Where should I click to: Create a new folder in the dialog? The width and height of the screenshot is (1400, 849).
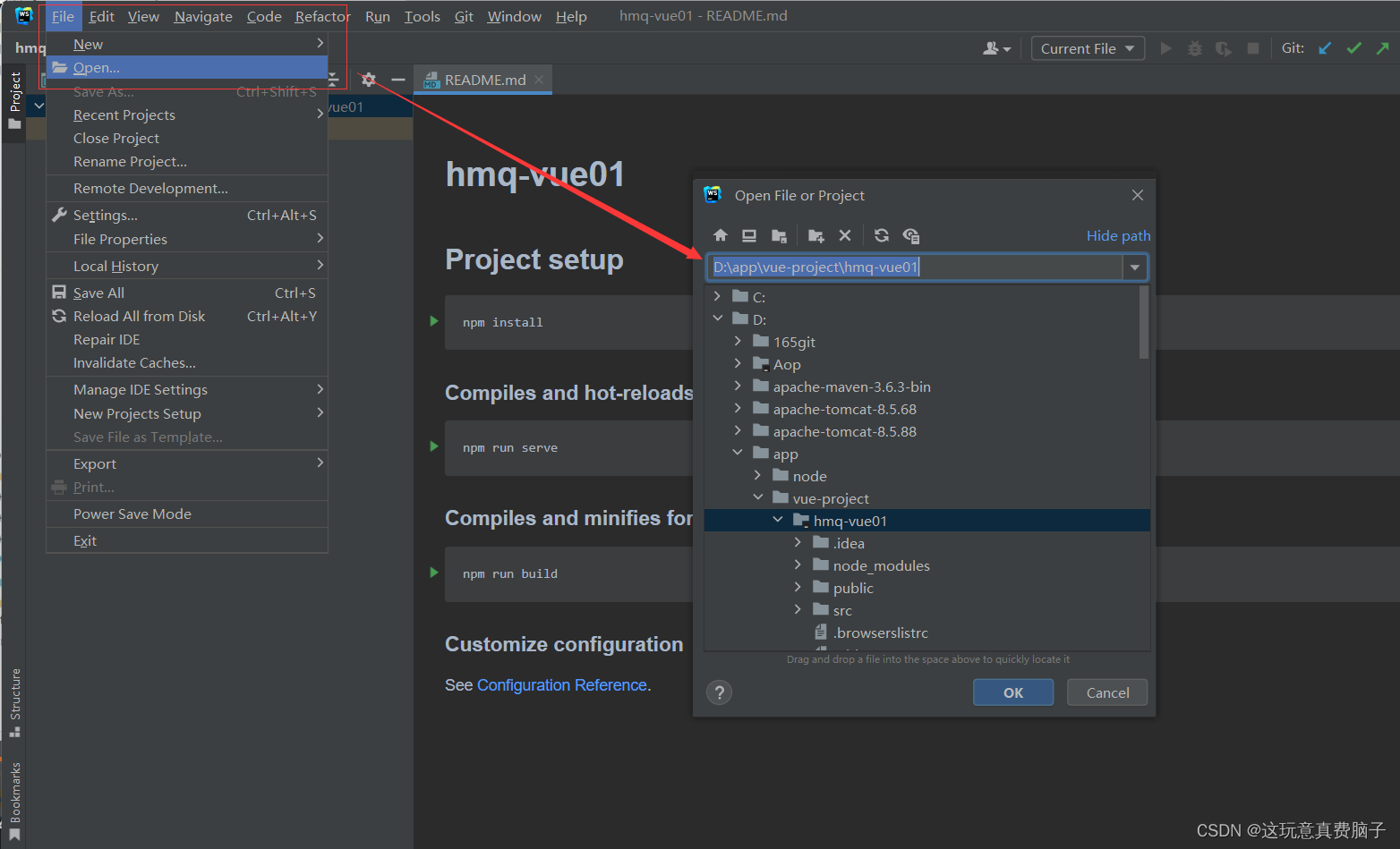pyautogui.click(x=815, y=235)
